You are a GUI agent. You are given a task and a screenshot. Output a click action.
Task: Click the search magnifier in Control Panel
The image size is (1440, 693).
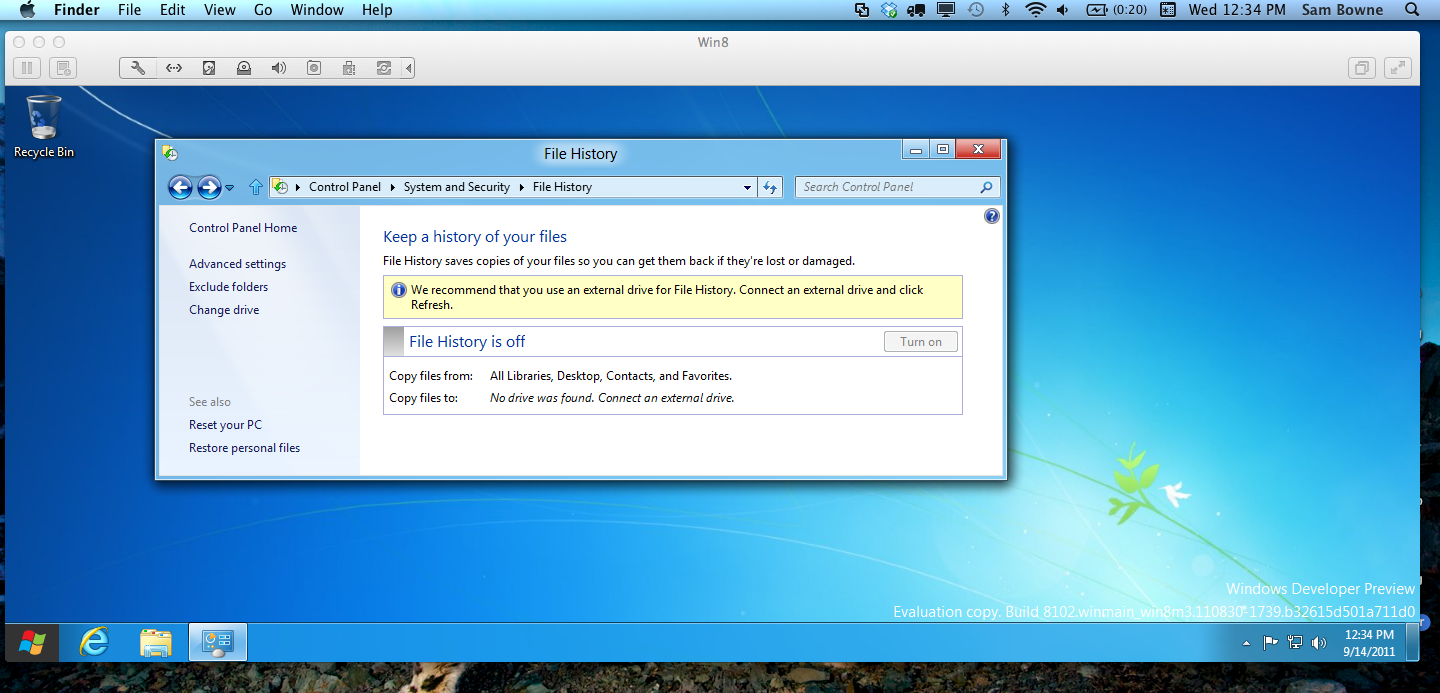click(986, 187)
